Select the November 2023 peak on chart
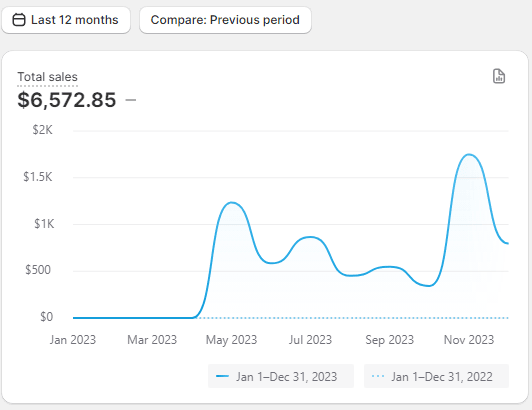The height and width of the screenshot is (410, 532). pos(469,155)
